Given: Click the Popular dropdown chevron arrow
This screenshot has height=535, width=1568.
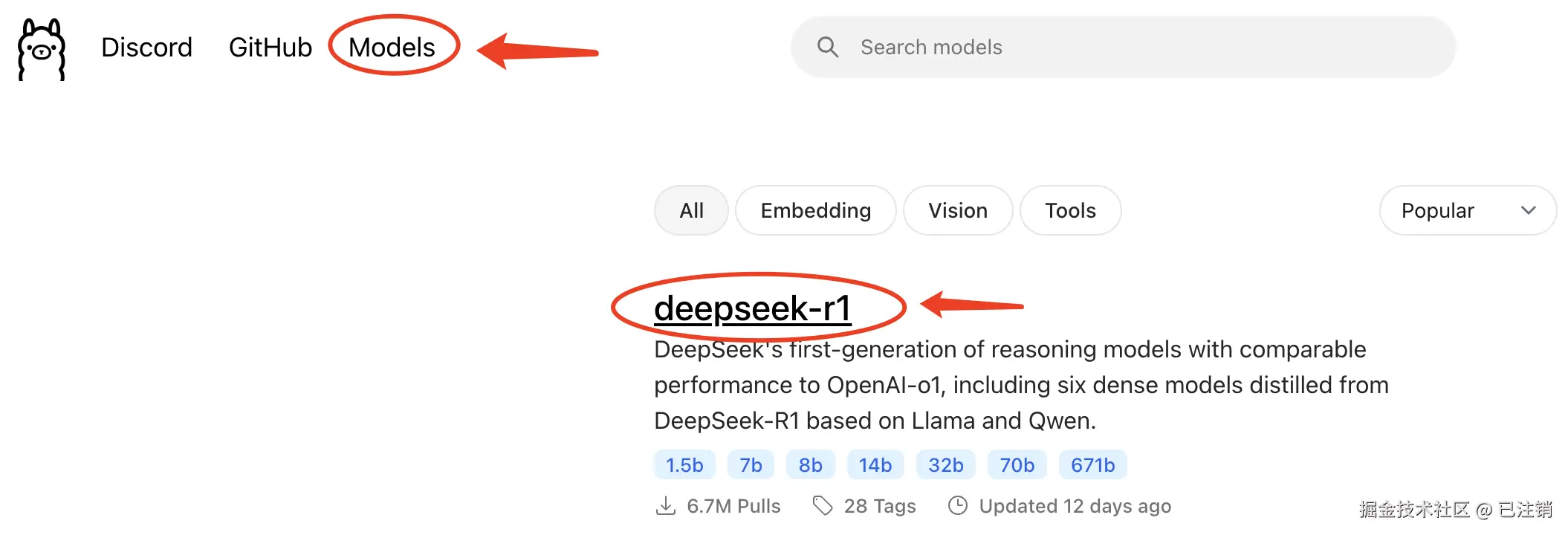Looking at the screenshot, I should point(1528,211).
